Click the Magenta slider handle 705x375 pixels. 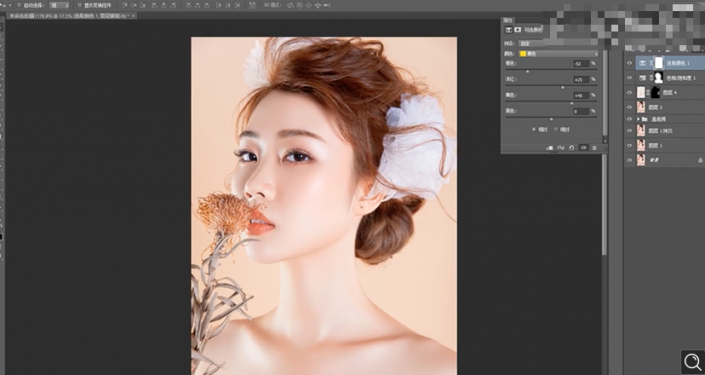(562, 87)
